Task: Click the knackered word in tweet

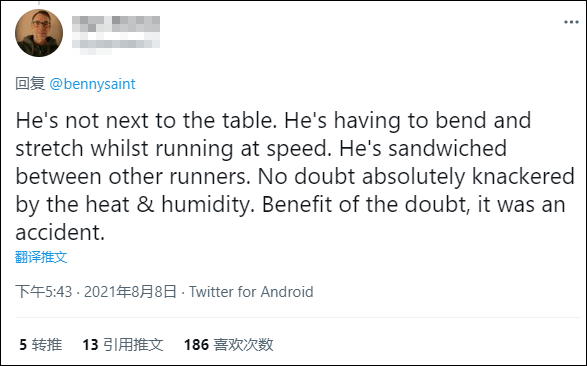Action: coord(523,176)
